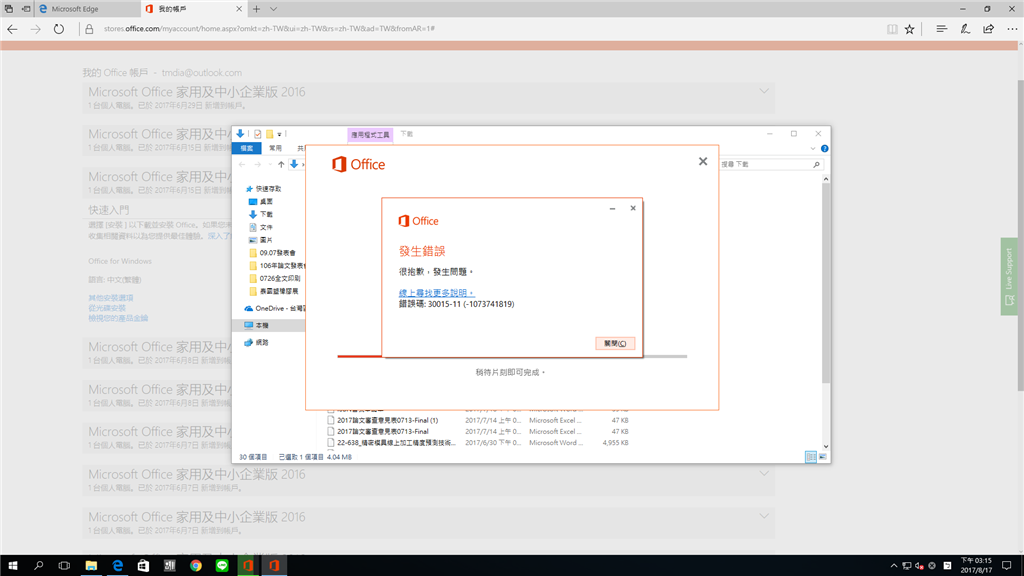Open the quick access toolbar dropdown
1024x576 pixels.
280,134
